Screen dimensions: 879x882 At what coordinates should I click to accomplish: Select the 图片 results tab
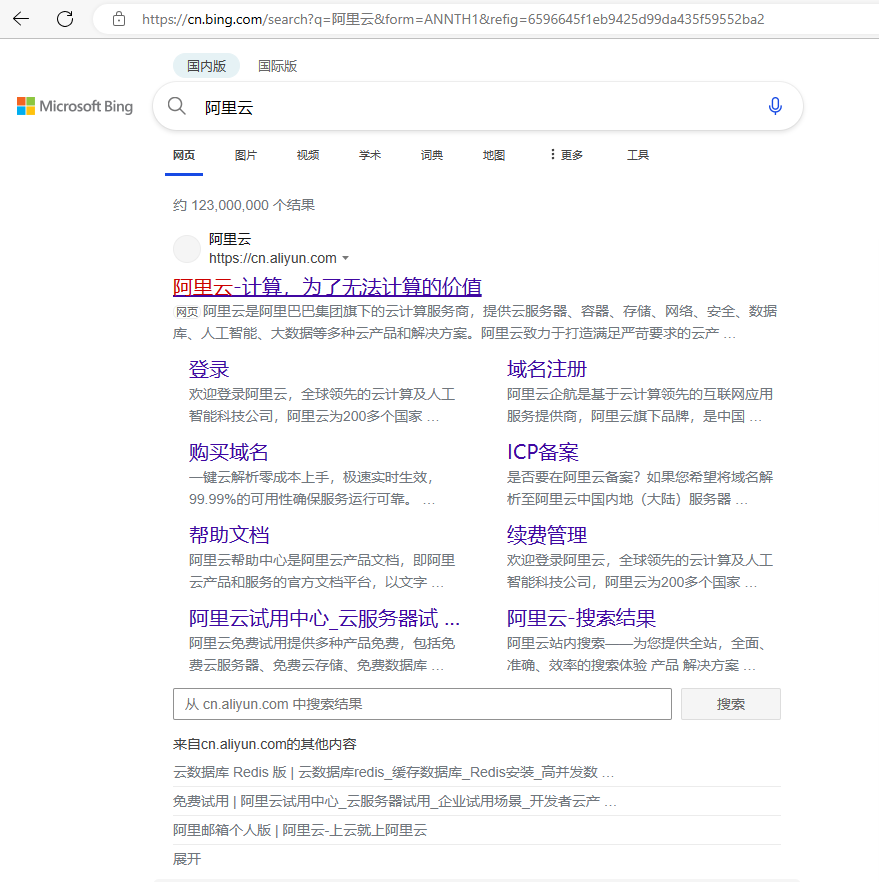246,155
